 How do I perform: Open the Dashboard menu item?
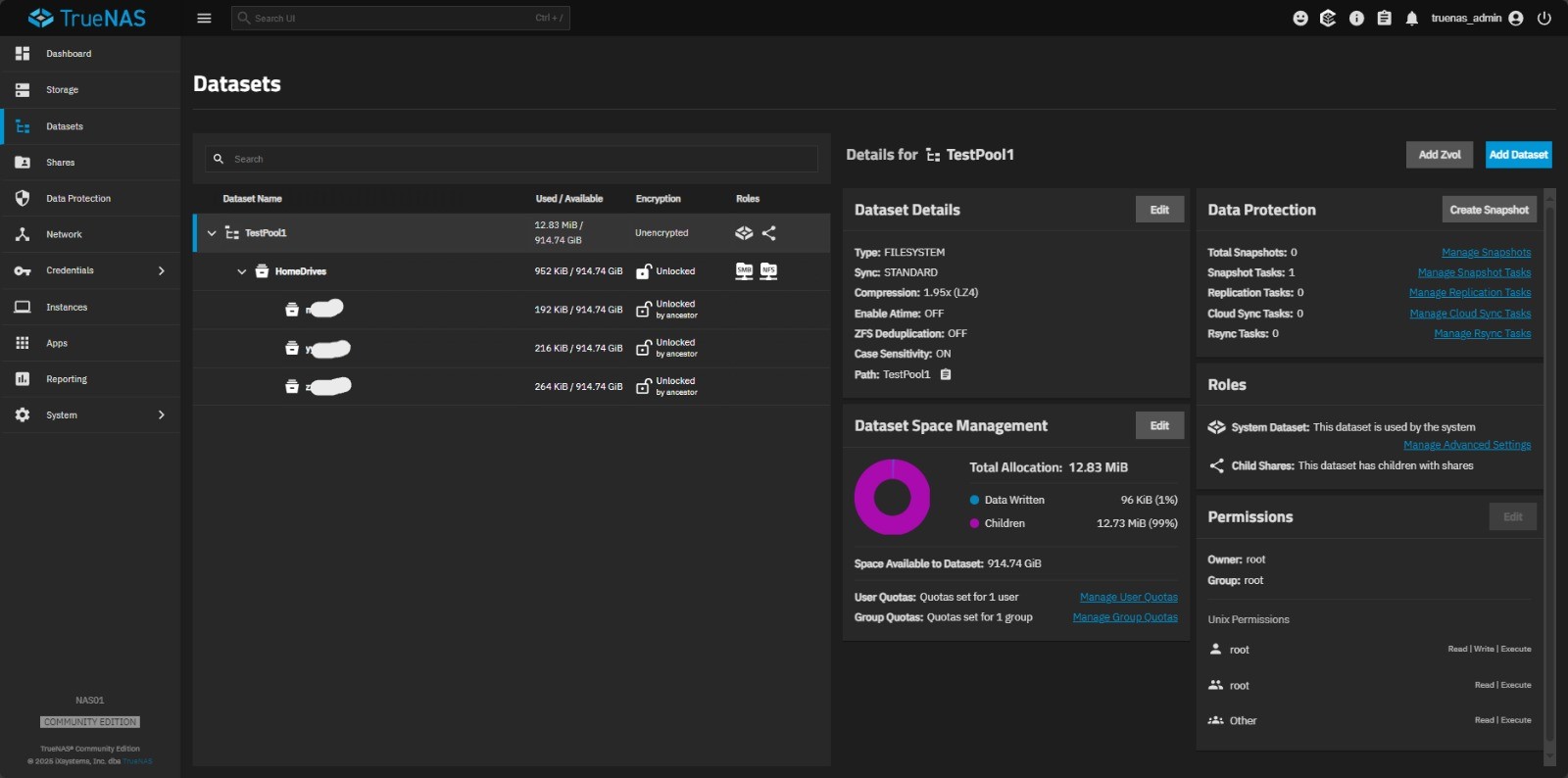[x=91, y=54]
